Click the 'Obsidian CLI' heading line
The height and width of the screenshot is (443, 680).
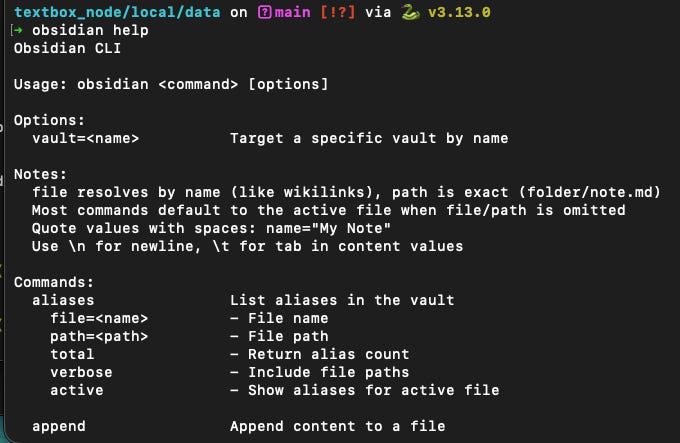click(67, 48)
